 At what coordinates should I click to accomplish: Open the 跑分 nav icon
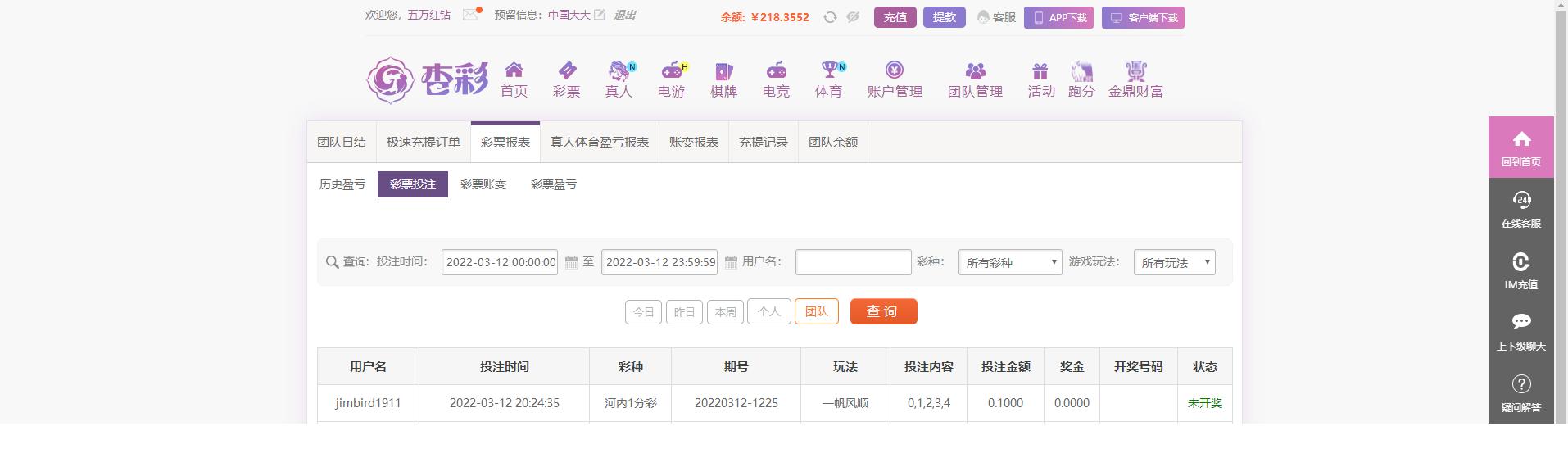(1081, 70)
